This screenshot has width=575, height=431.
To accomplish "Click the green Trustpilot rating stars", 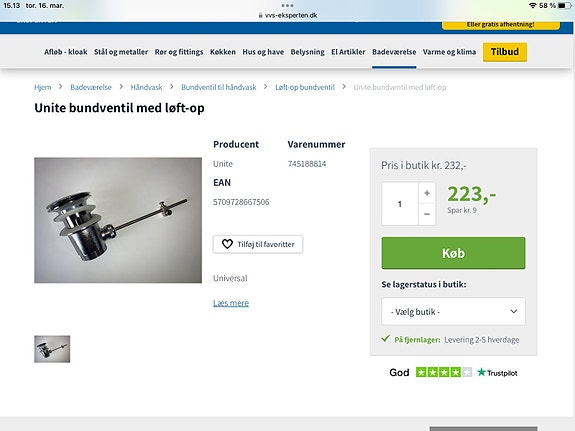I will [444, 372].
